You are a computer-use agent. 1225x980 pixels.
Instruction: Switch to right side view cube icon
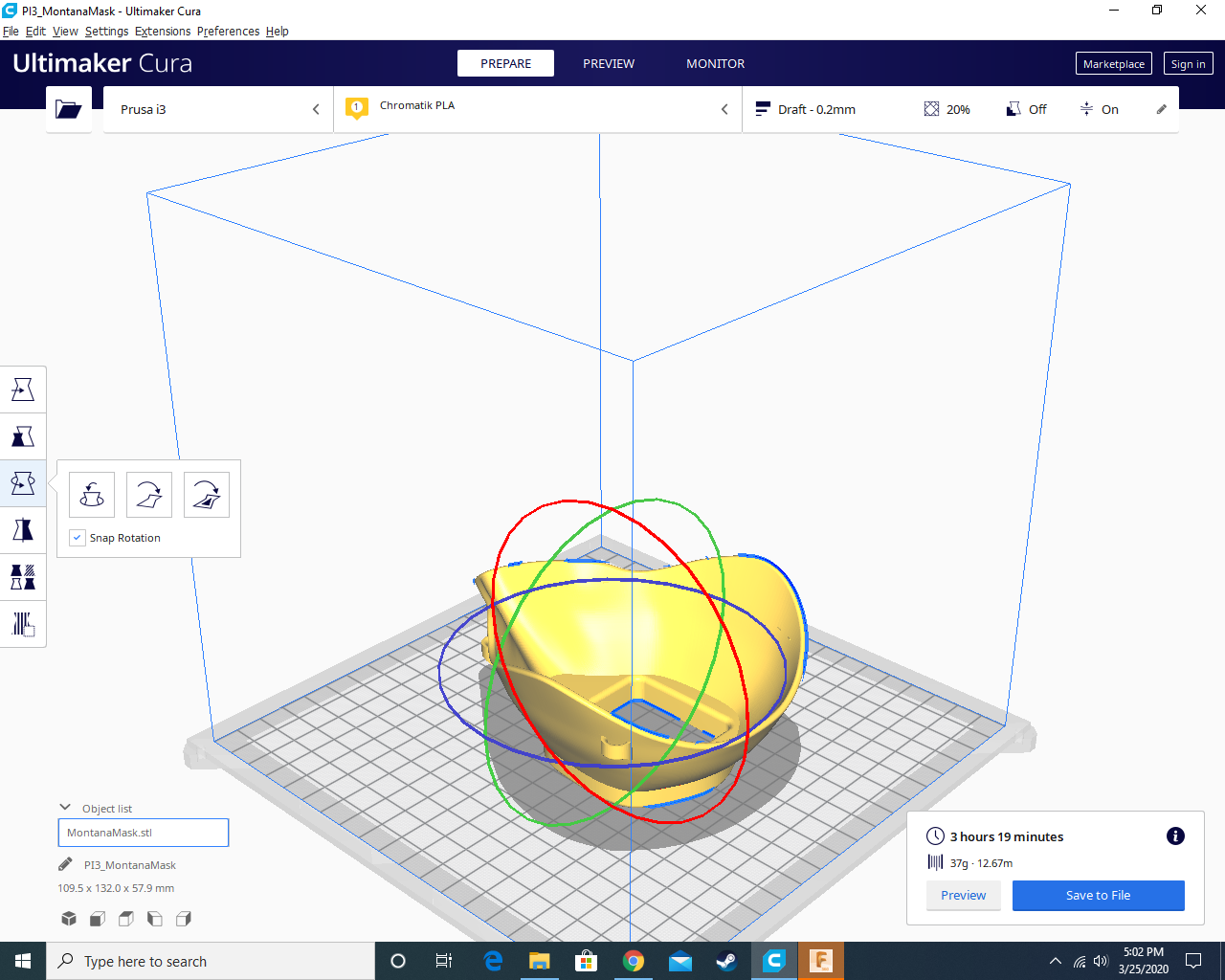(184, 919)
